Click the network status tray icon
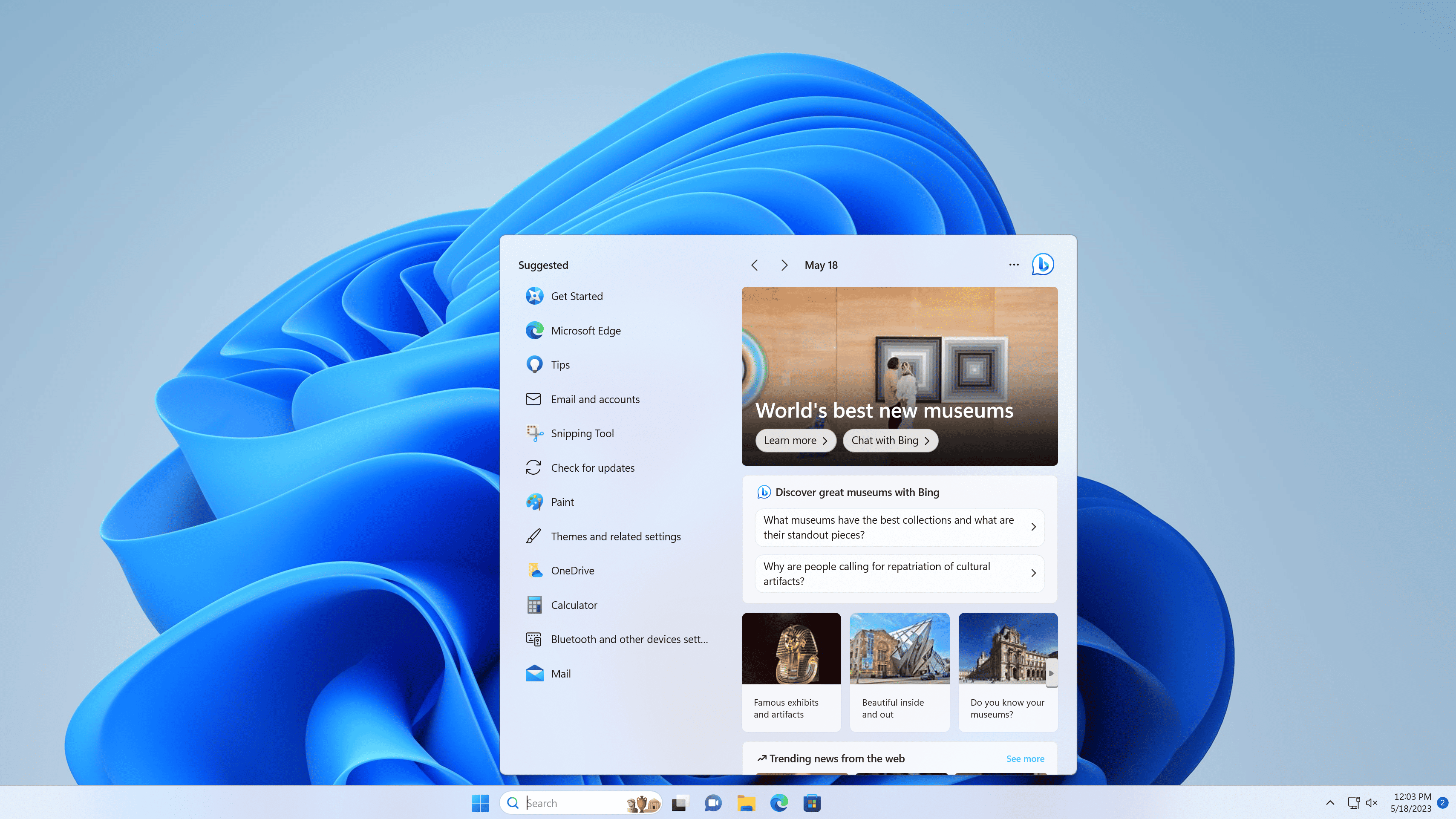The image size is (1456, 819). (1353, 803)
